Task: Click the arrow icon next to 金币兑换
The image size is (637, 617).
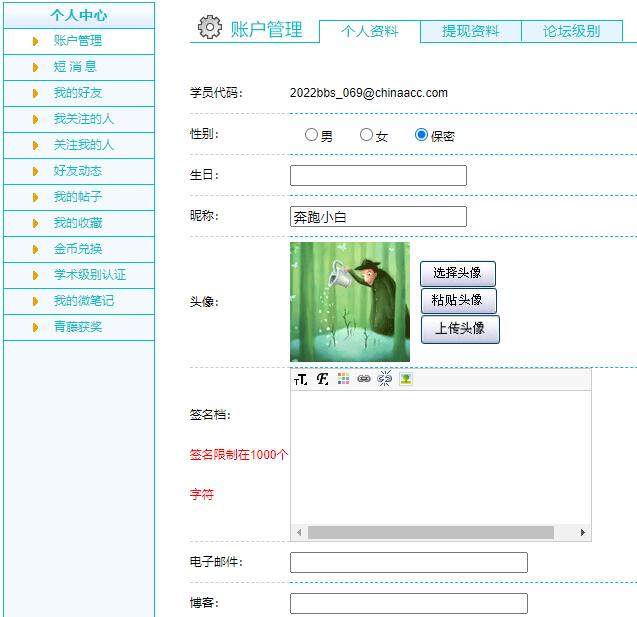Action: click(36, 249)
